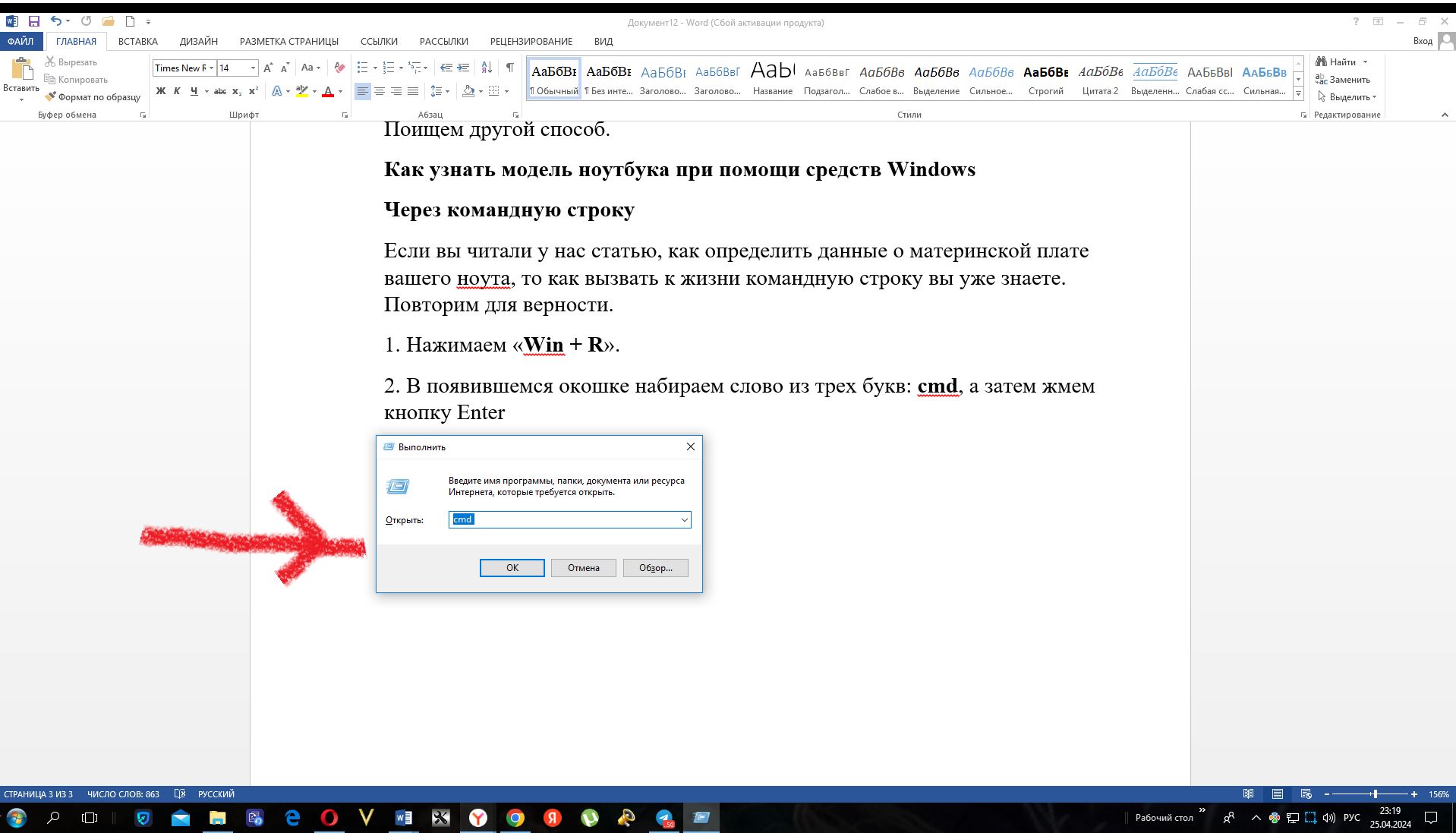Image resolution: width=1456 pixels, height=833 pixels.
Task: Toggle bold (Ж) formatting
Action: coord(160,91)
